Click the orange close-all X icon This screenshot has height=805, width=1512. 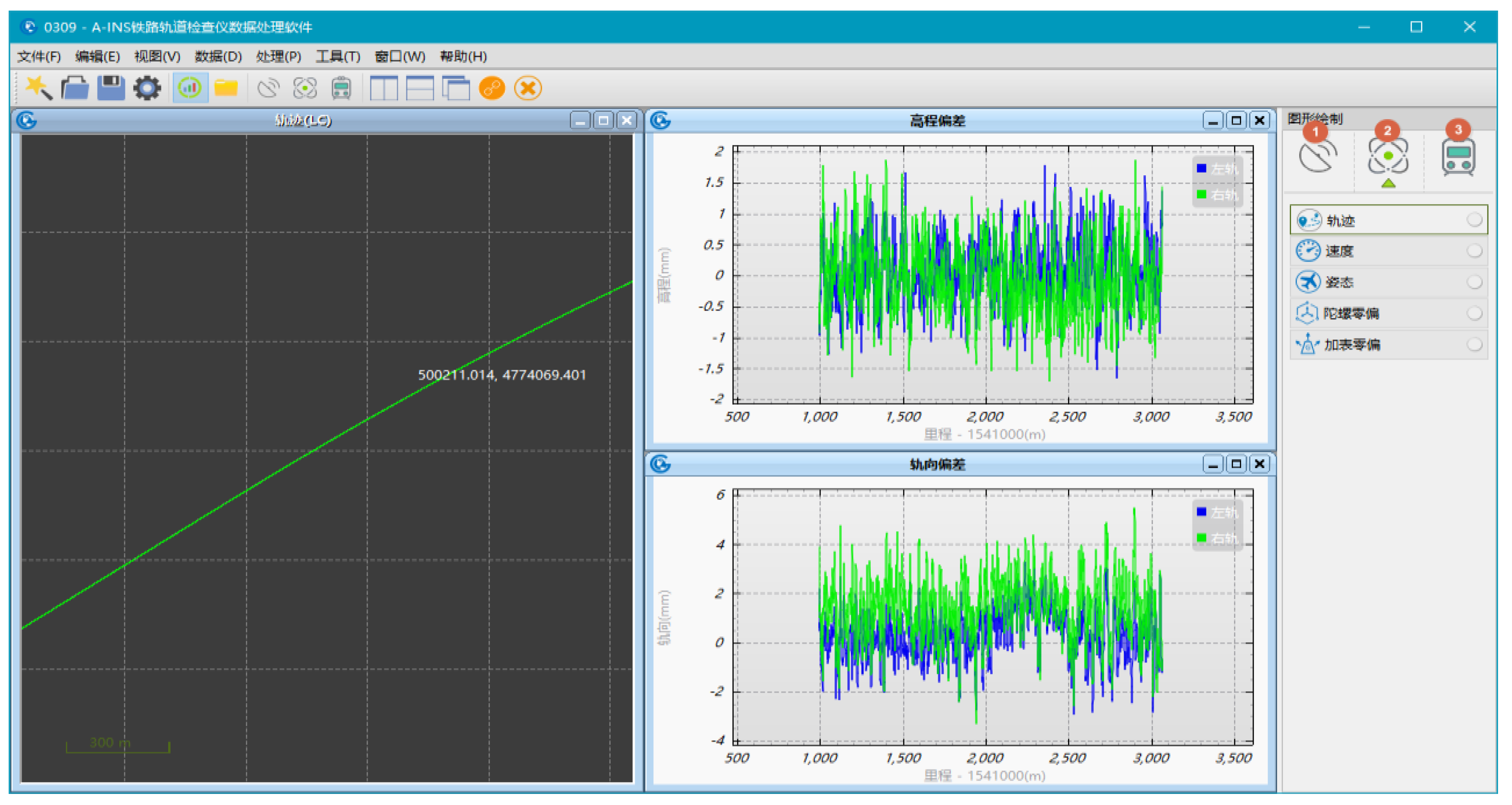(528, 88)
